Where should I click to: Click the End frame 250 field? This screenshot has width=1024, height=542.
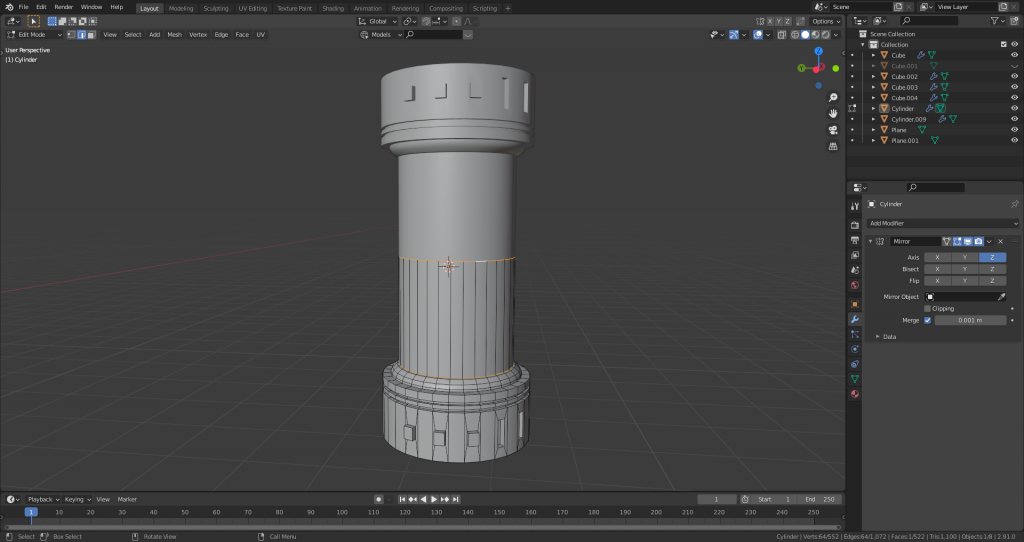click(x=819, y=500)
